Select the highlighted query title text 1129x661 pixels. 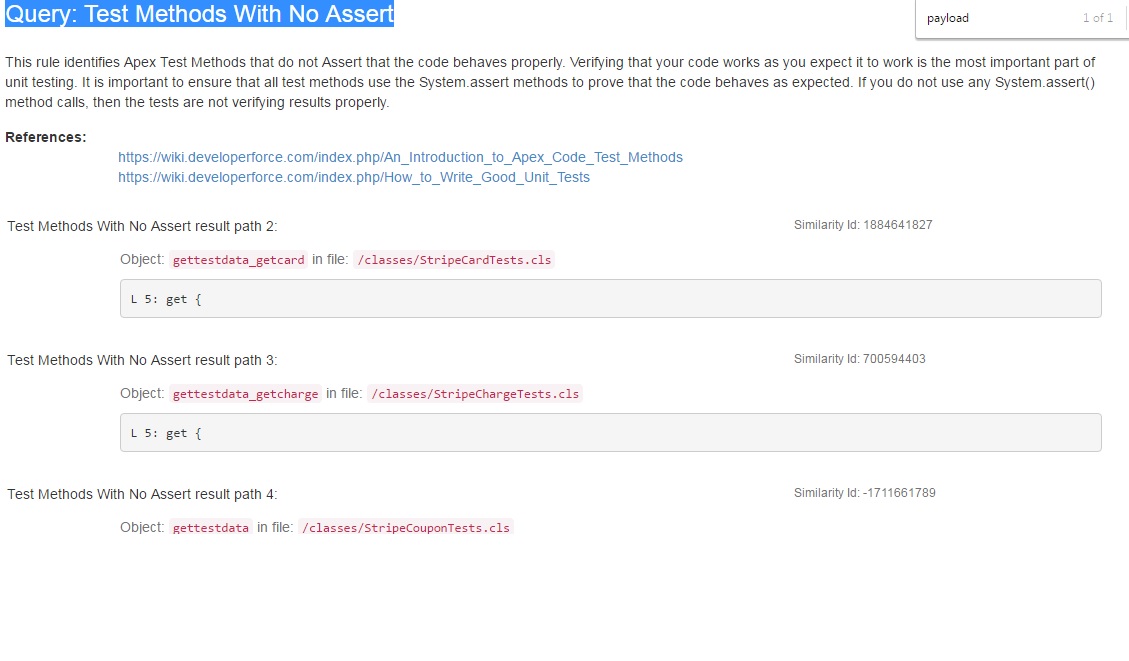point(198,14)
